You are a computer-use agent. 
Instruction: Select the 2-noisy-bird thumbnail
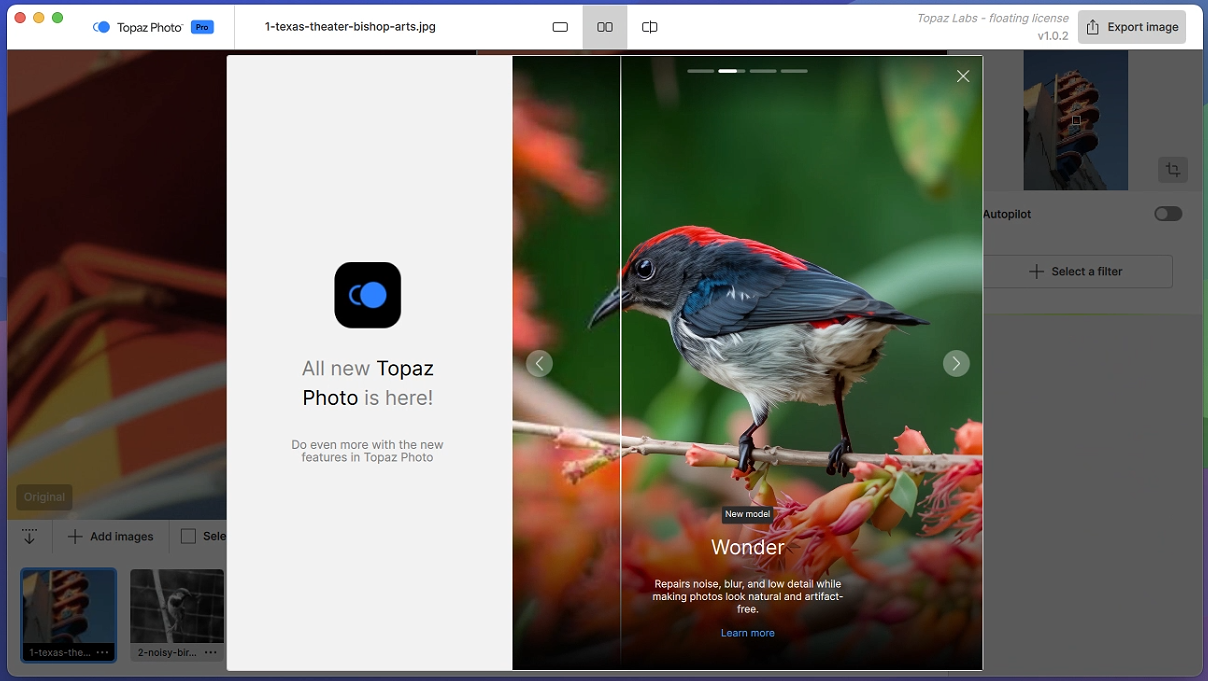(x=177, y=606)
